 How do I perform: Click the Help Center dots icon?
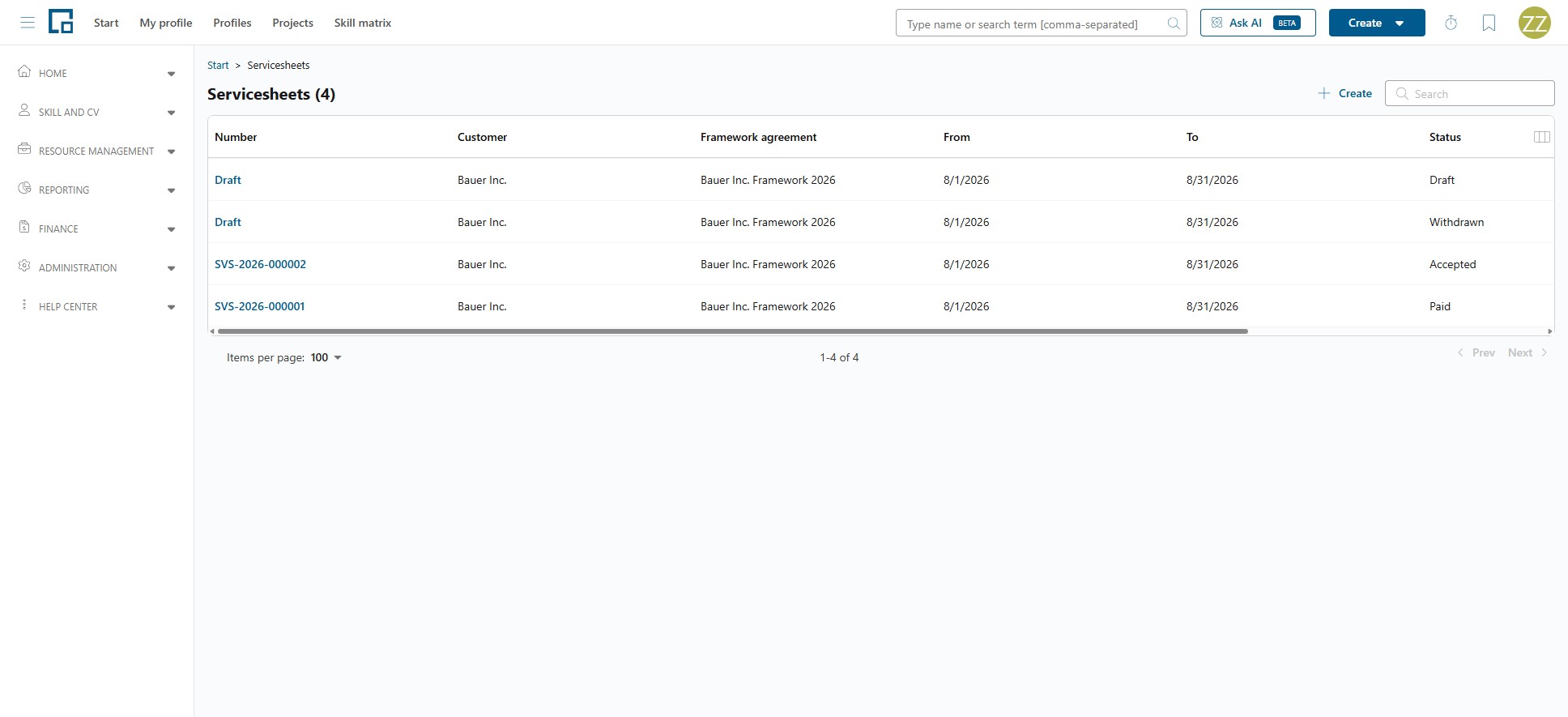click(x=24, y=305)
